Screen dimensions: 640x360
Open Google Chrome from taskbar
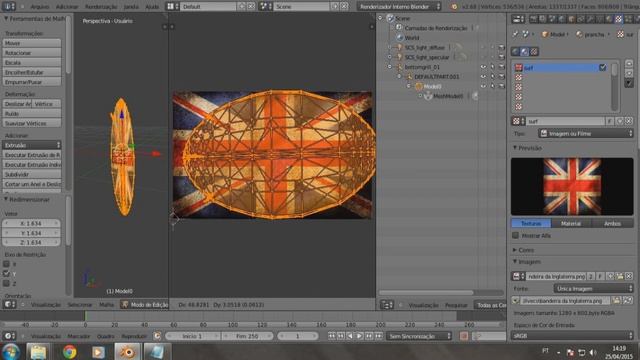pos(69,352)
